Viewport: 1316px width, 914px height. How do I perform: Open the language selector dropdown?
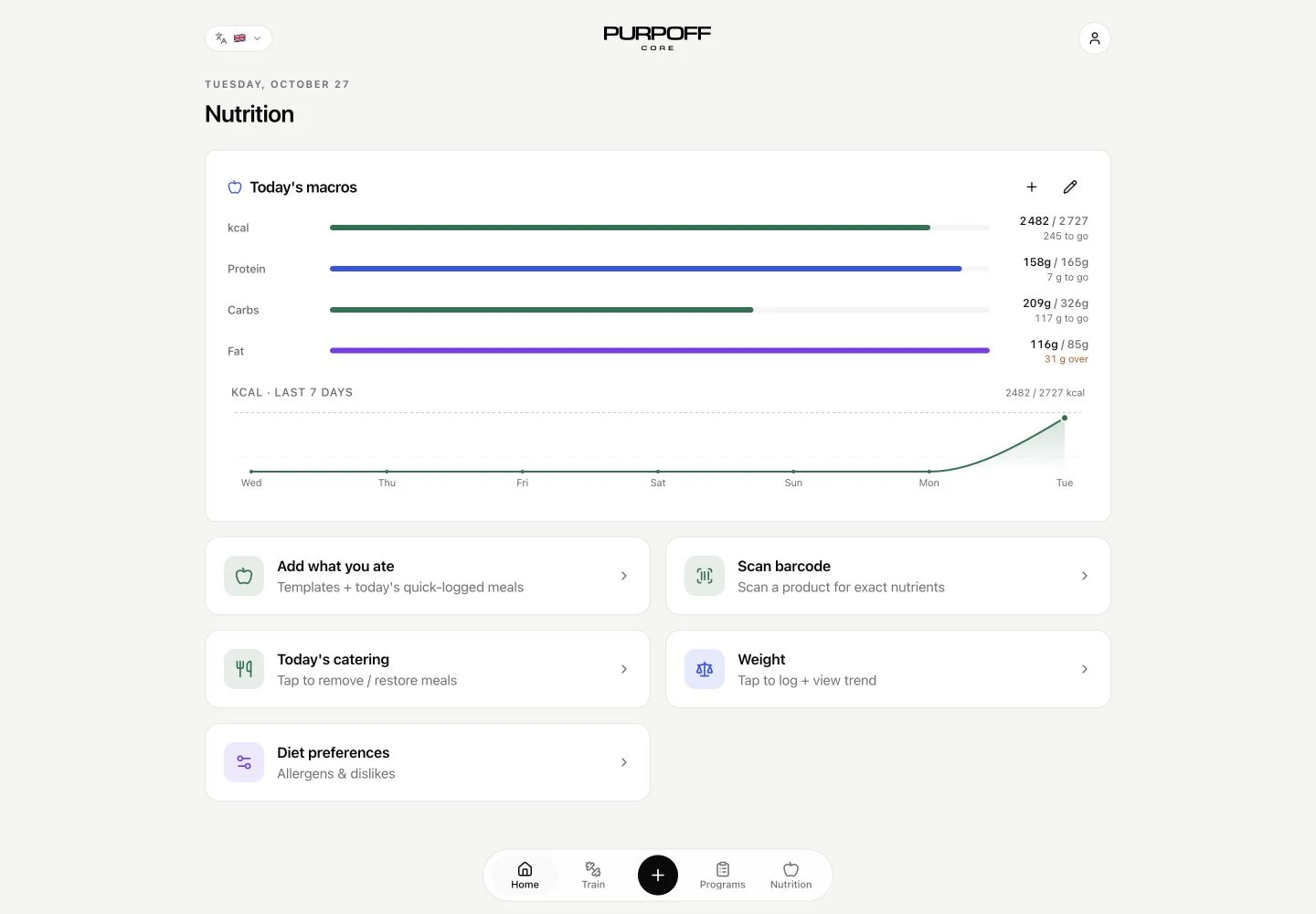click(239, 38)
